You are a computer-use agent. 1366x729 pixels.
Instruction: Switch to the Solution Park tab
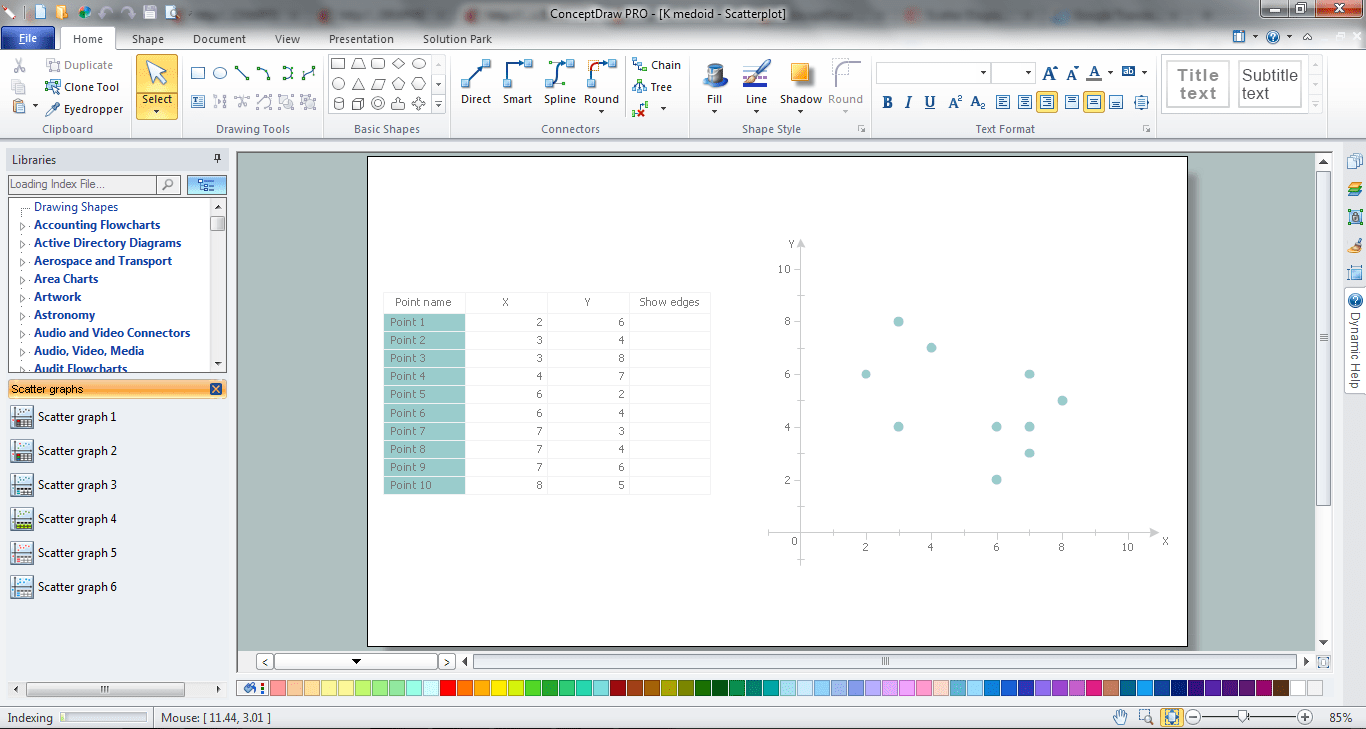pyautogui.click(x=457, y=39)
